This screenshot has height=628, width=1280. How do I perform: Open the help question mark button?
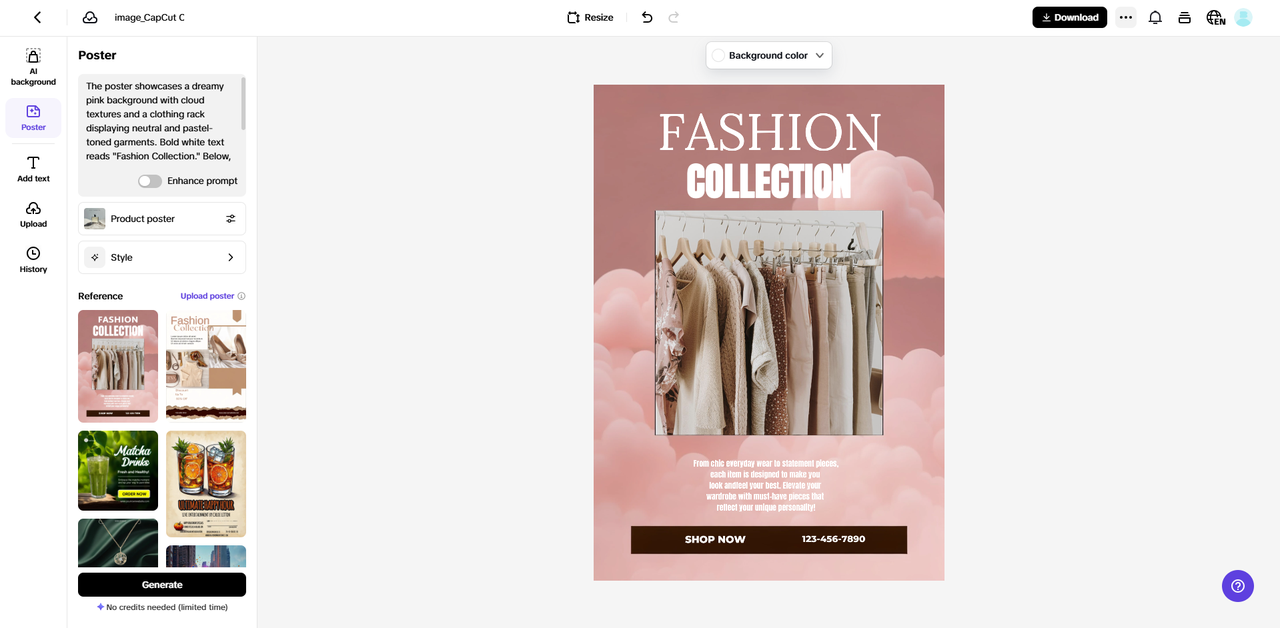1237,586
